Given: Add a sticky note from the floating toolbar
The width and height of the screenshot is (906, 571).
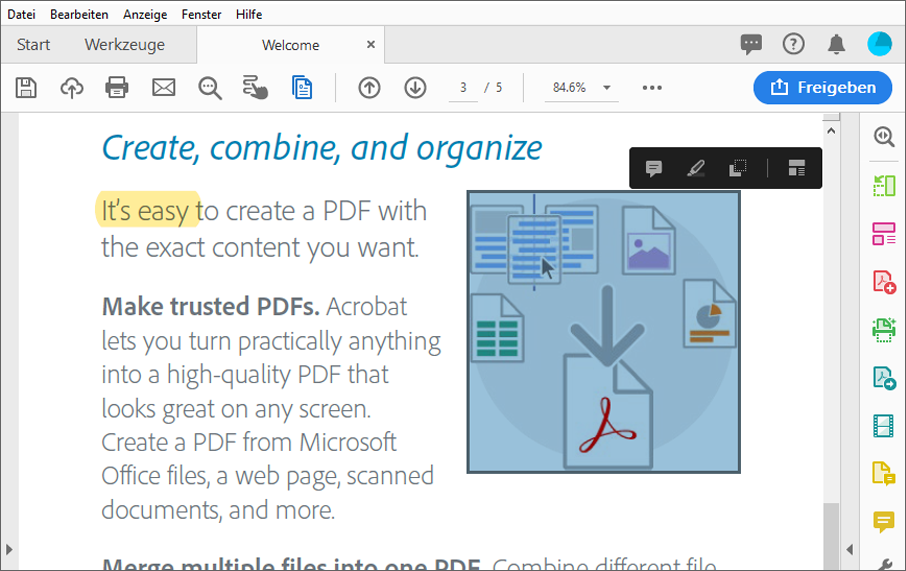Looking at the screenshot, I should [x=653, y=168].
